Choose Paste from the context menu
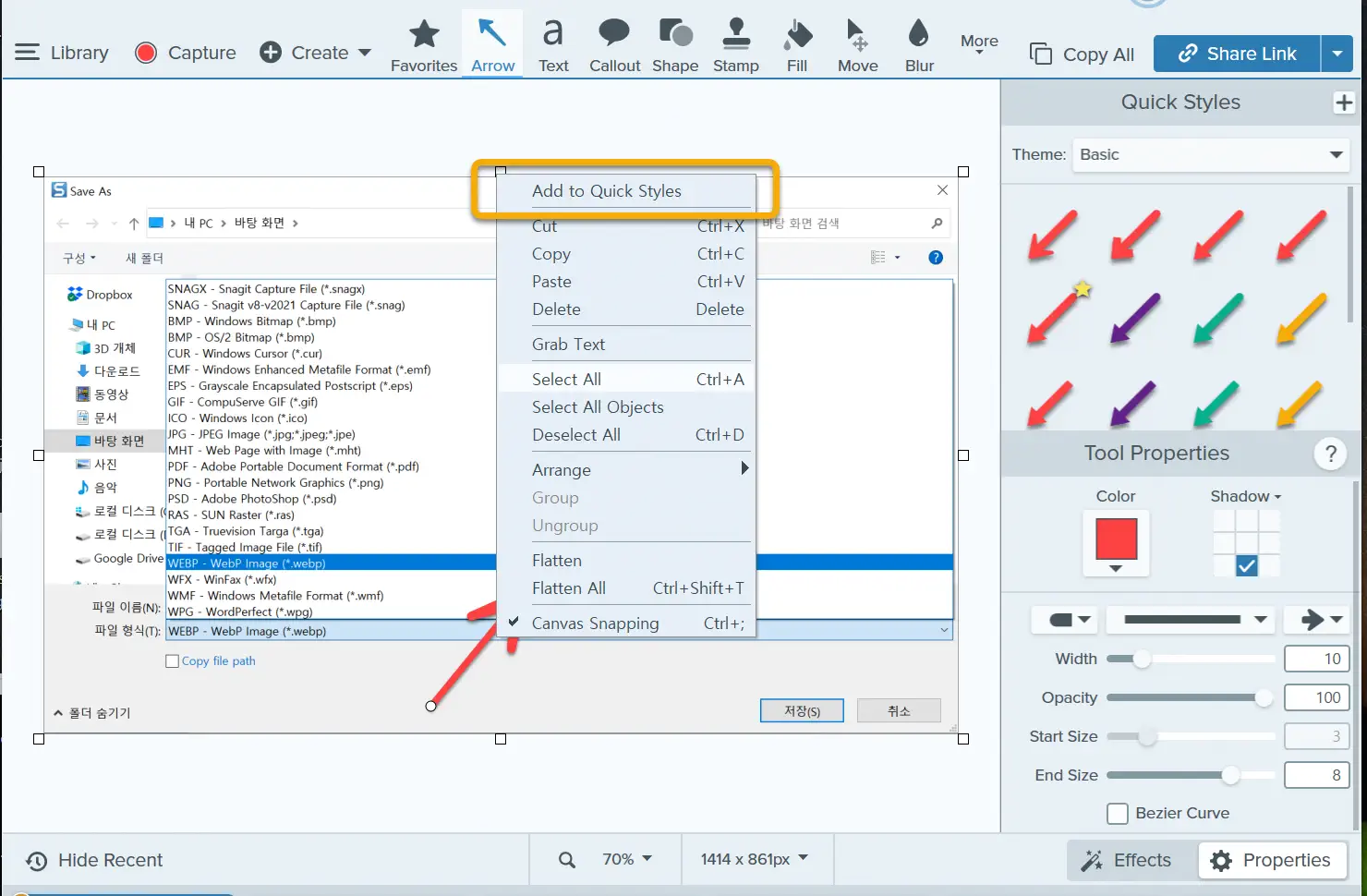Image resolution: width=1367 pixels, height=896 pixels. tap(626, 282)
